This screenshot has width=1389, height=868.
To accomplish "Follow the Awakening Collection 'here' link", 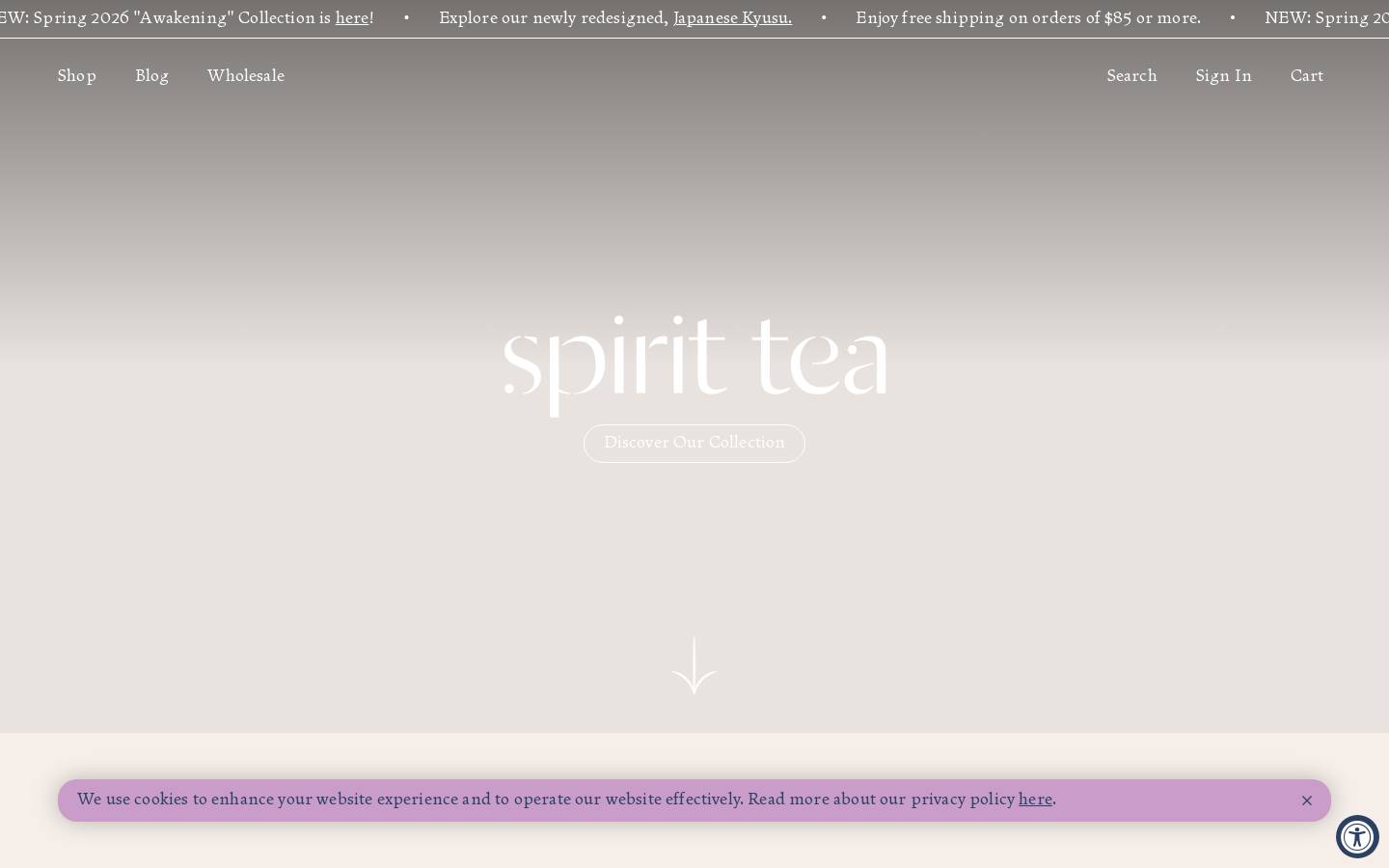I will pyautogui.click(x=352, y=18).
